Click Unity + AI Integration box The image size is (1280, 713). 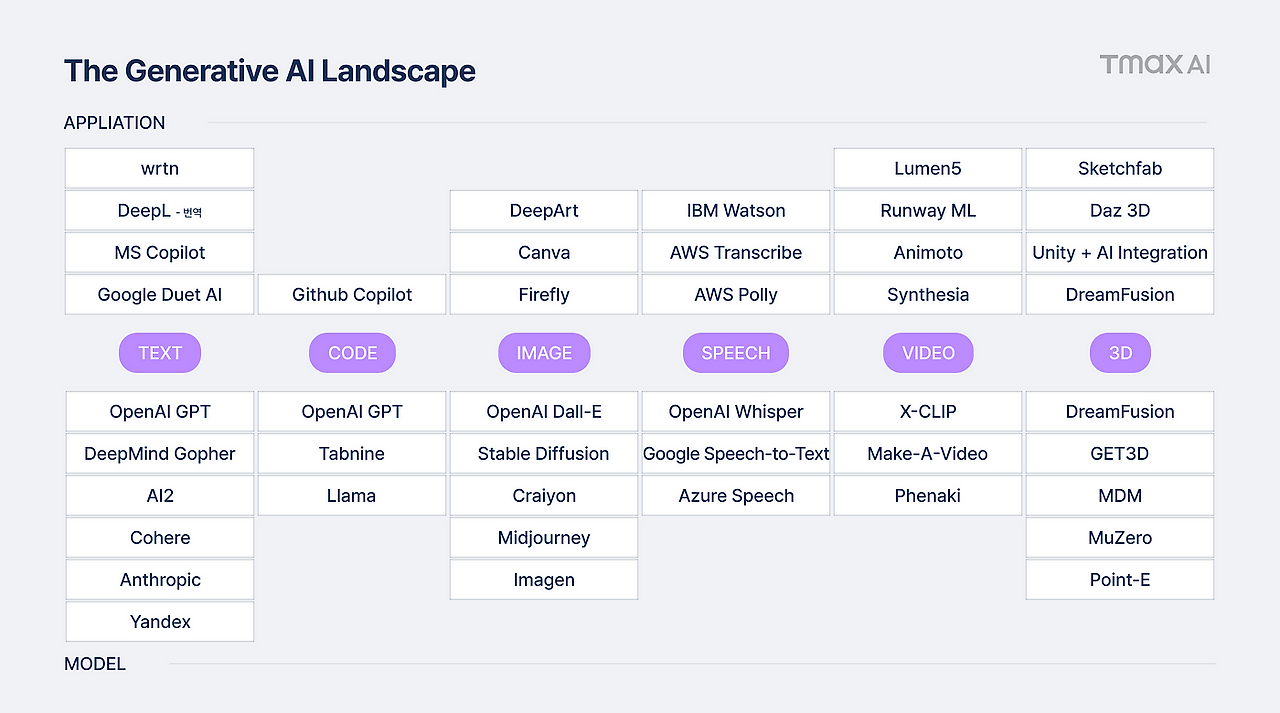point(1120,253)
